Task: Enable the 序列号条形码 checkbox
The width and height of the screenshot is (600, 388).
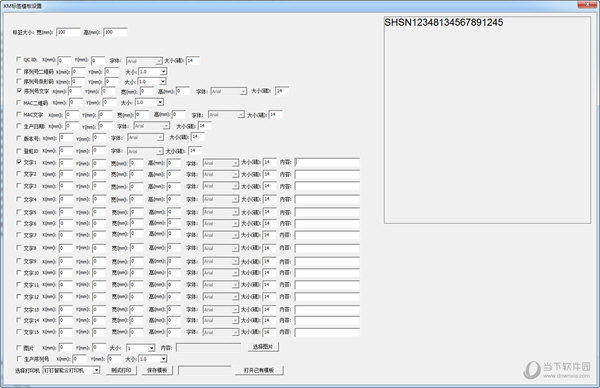Action: (18, 81)
